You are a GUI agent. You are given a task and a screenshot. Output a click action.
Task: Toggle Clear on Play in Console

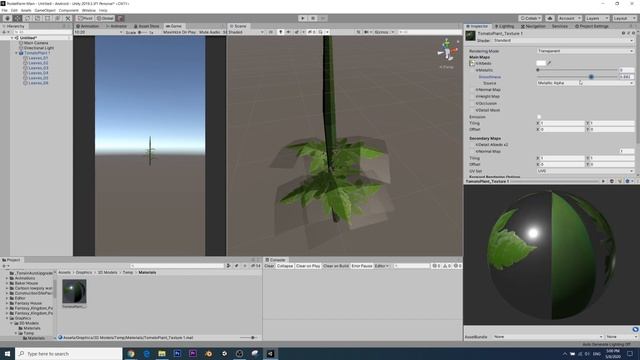pos(308,266)
